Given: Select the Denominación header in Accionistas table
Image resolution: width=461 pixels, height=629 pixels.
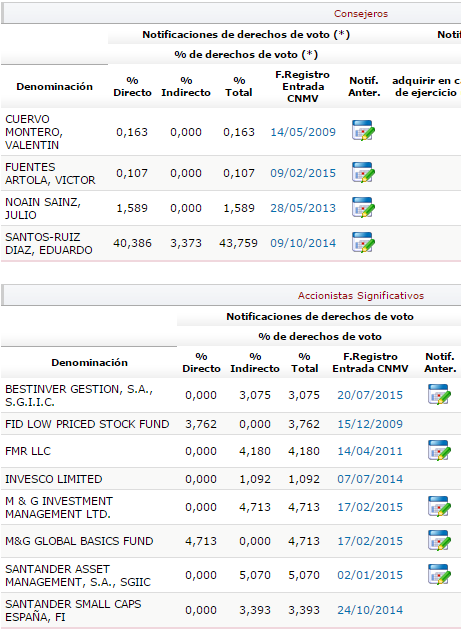Looking at the screenshot, I should (x=89, y=363).
